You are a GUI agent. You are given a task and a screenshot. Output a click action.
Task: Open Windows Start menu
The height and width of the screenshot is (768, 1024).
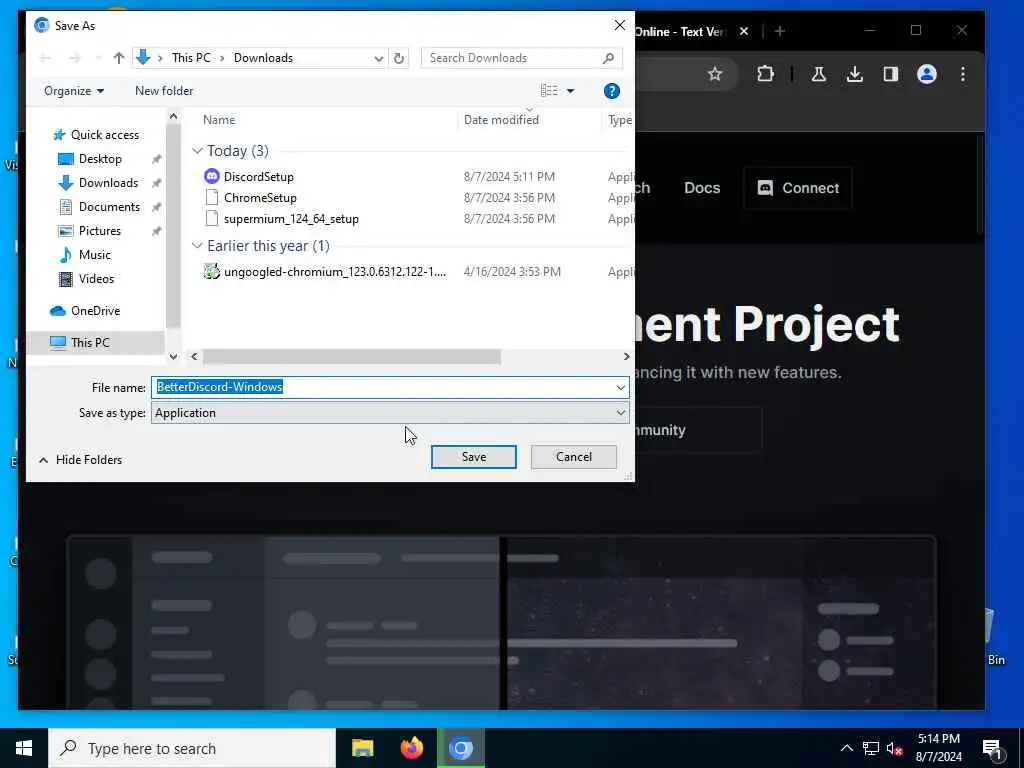[x=24, y=748]
